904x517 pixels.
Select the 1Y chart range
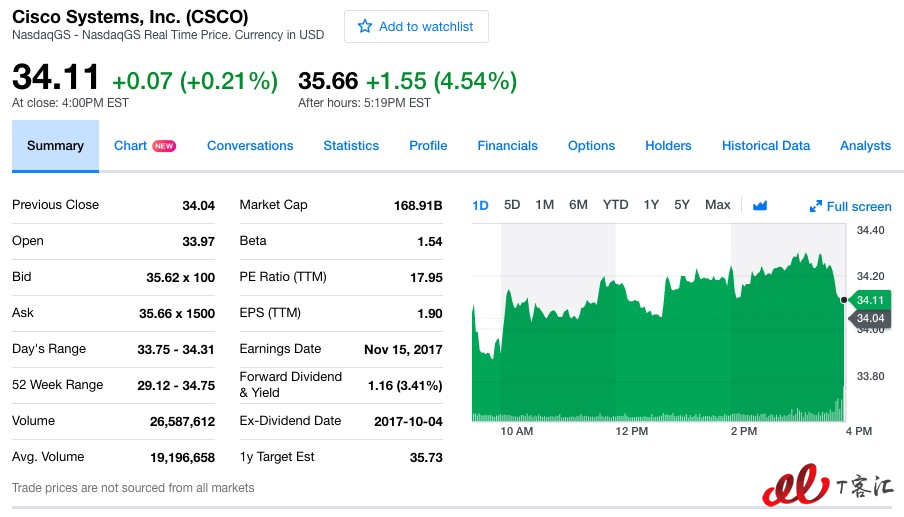point(651,205)
